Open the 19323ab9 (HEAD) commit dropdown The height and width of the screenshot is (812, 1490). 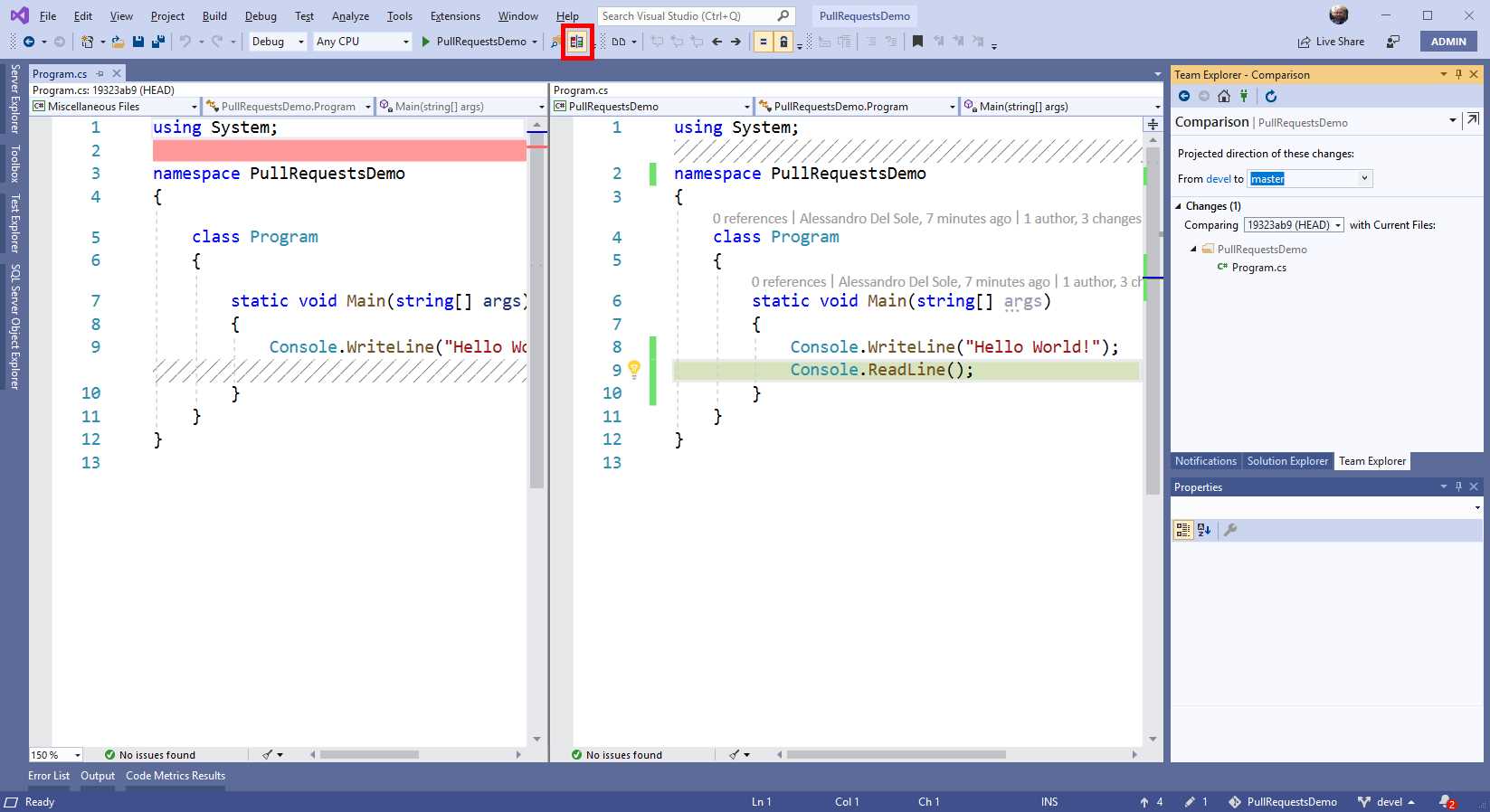tap(1294, 225)
